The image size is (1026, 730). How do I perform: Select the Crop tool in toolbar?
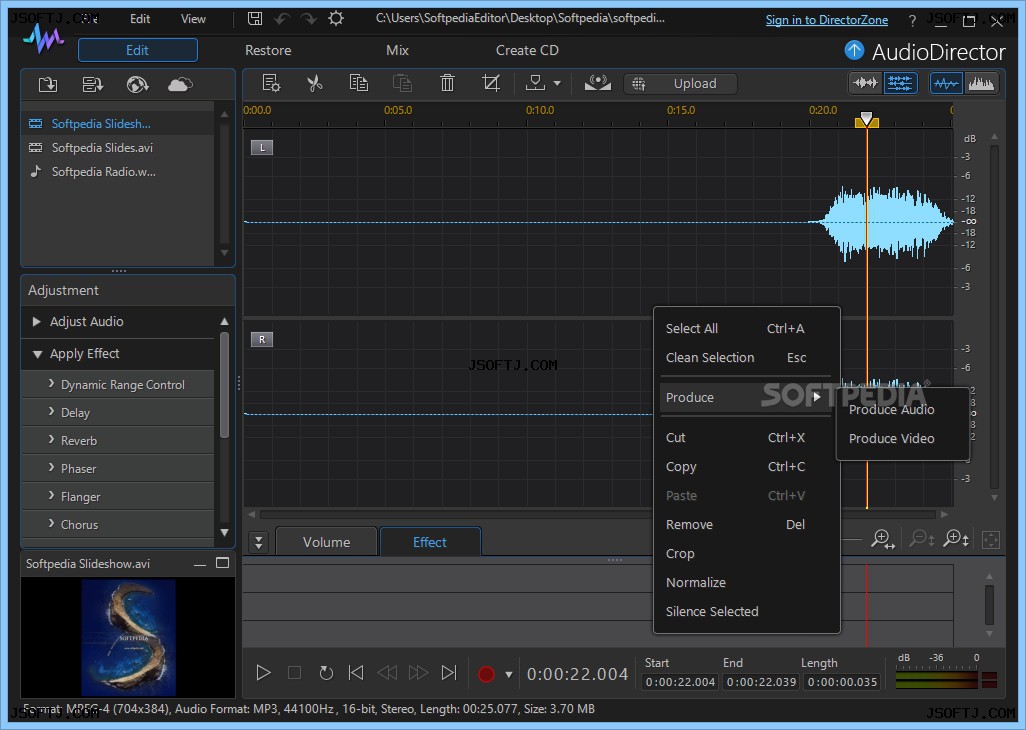pyautogui.click(x=491, y=83)
